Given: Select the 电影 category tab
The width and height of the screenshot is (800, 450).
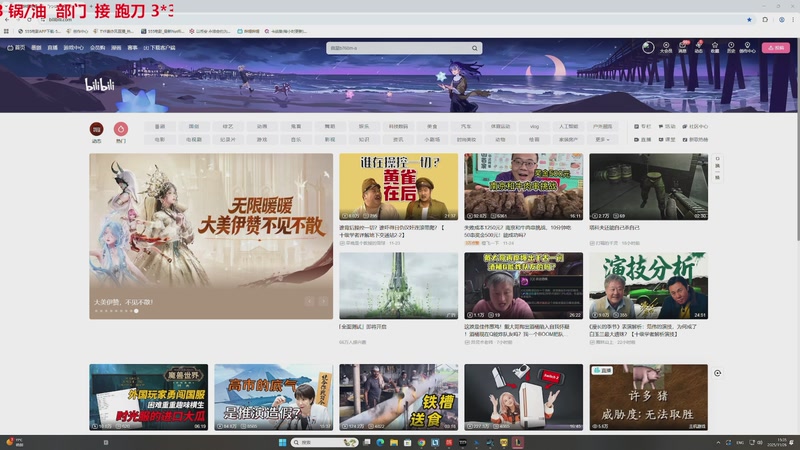Looking at the screenshot, I should pyautogui.click(x=160, y=139).
